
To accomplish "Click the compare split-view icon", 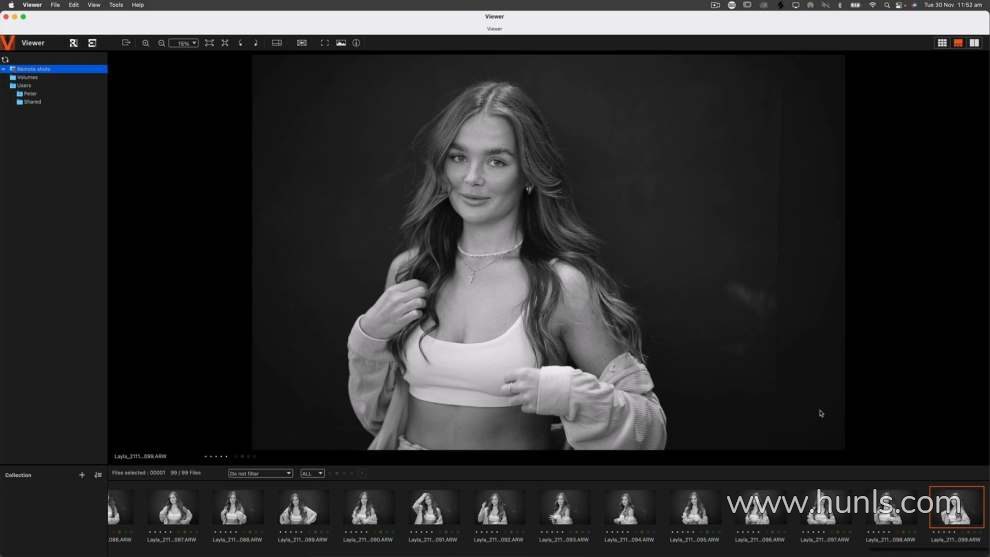I will pos(277,43).
